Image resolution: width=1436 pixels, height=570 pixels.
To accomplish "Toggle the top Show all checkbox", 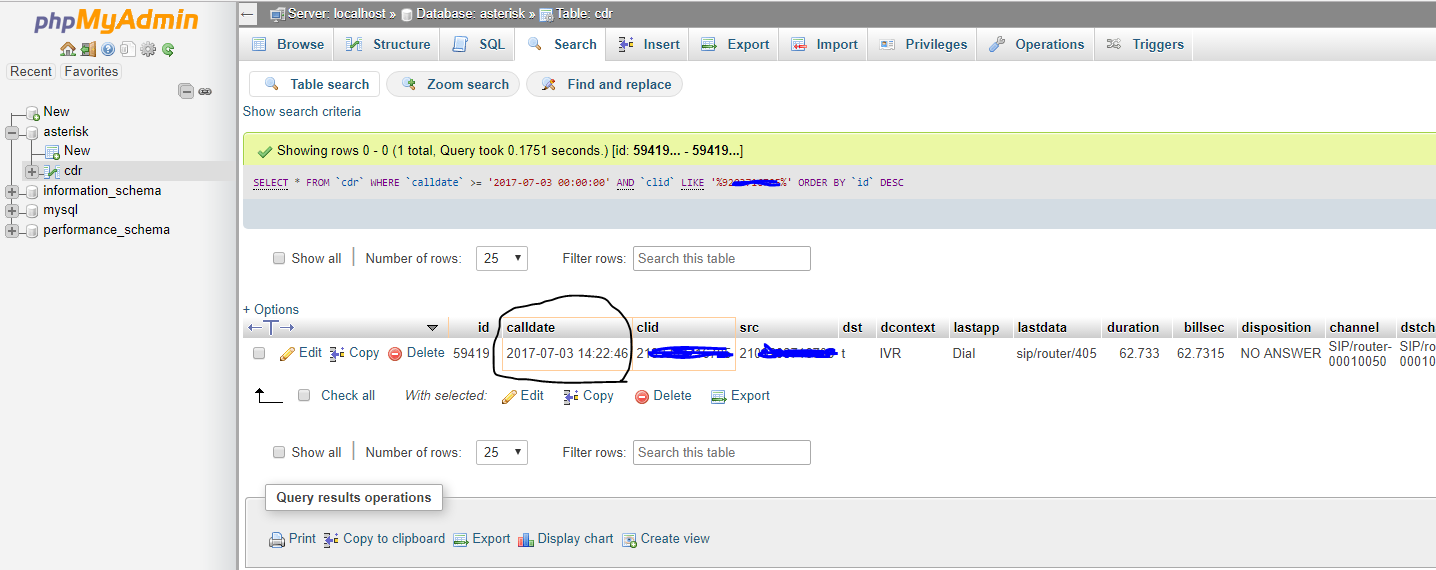I will click(279, 258).
